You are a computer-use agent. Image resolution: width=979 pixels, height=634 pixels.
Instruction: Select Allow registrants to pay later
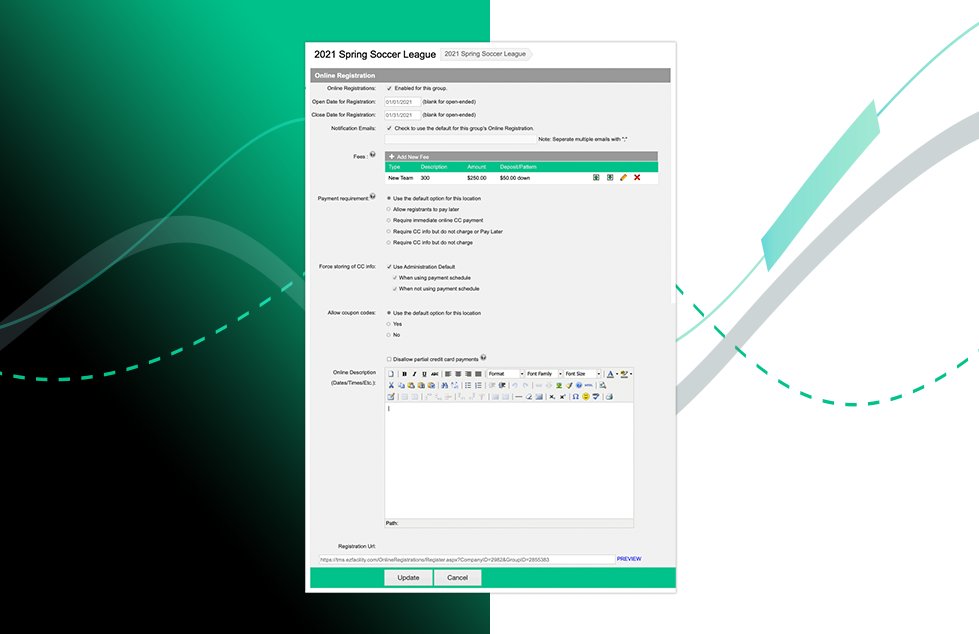click(389, 209)
